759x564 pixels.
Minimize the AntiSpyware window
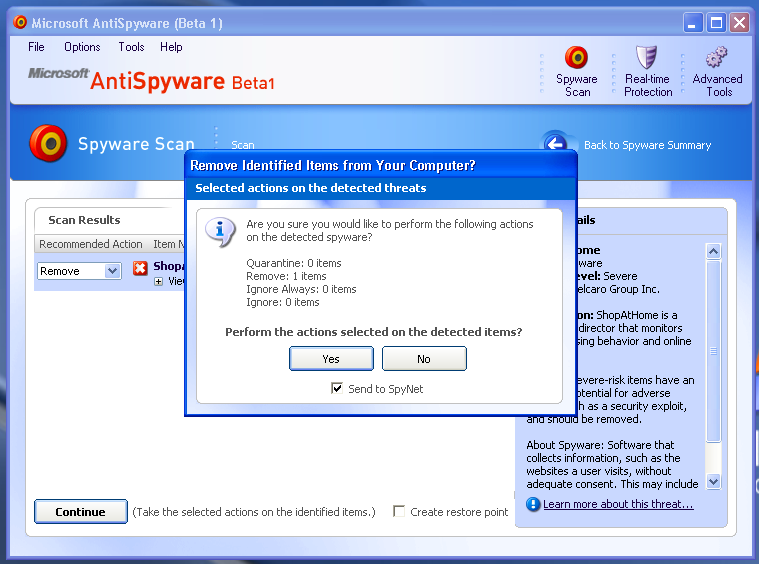pyautogui.click(x=693, y=23)
